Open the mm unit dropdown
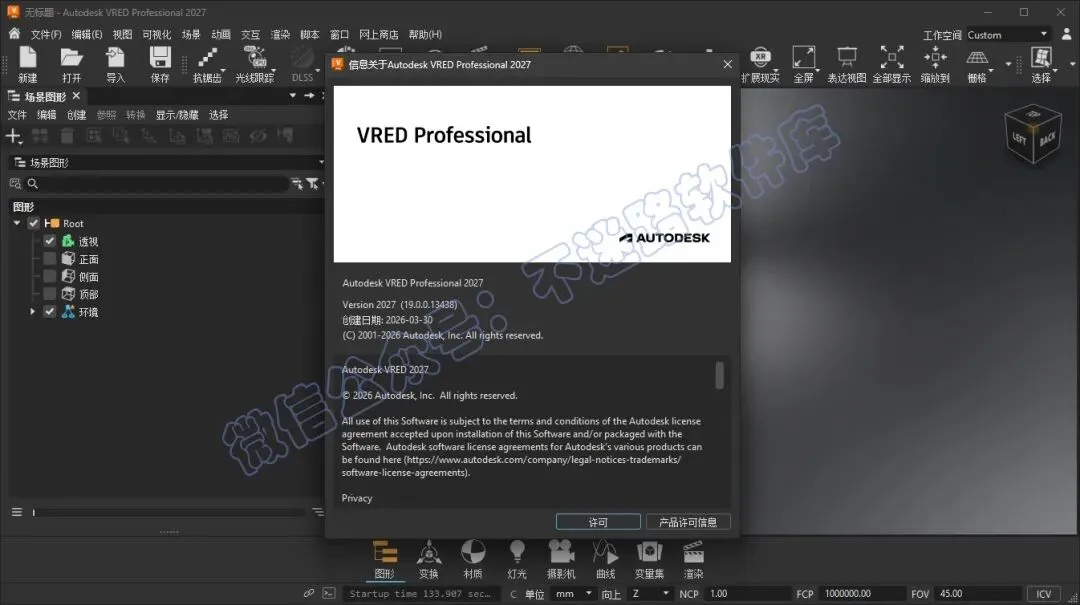 point(574,594)
